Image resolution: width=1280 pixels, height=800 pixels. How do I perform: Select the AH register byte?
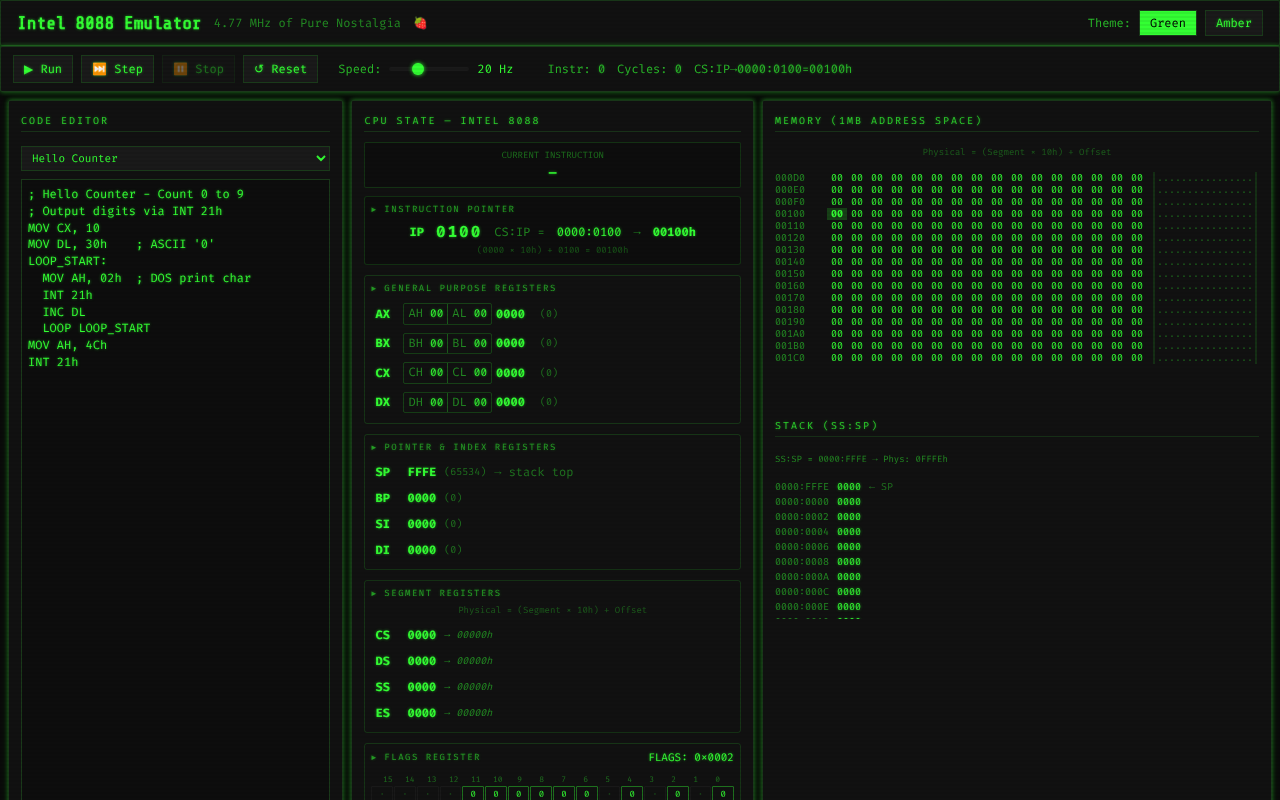[x=425, y=314]
